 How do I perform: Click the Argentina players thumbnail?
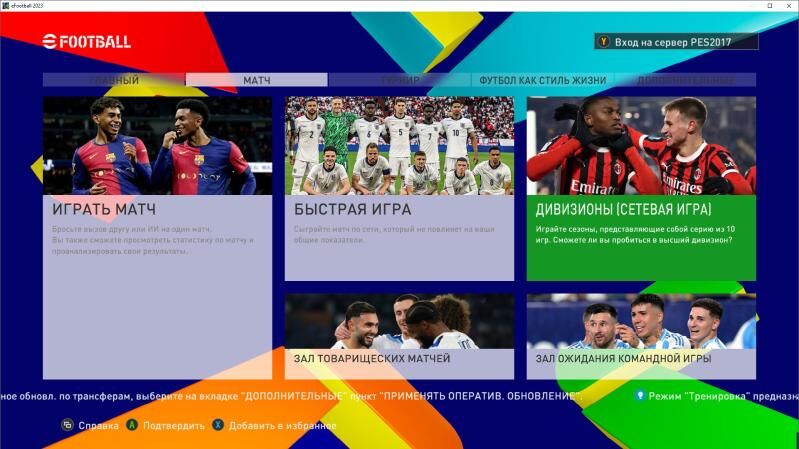click(641, 322)
